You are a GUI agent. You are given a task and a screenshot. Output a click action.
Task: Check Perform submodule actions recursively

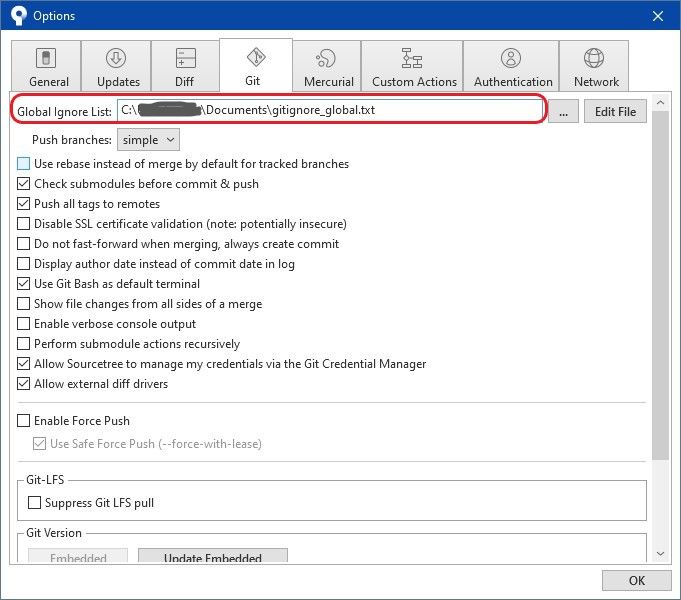point(23,344)
